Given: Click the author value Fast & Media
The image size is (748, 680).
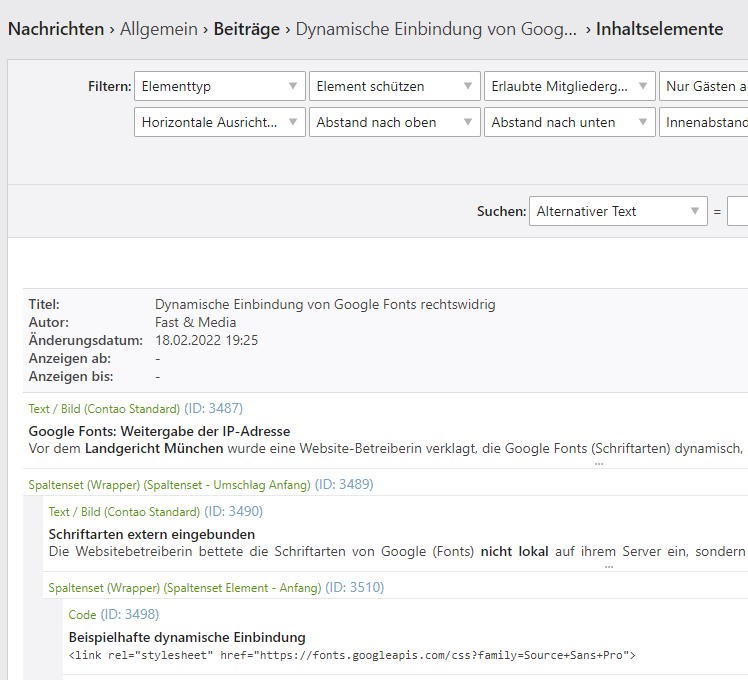Looking at the screenshot, I should (x=196, y=323).
